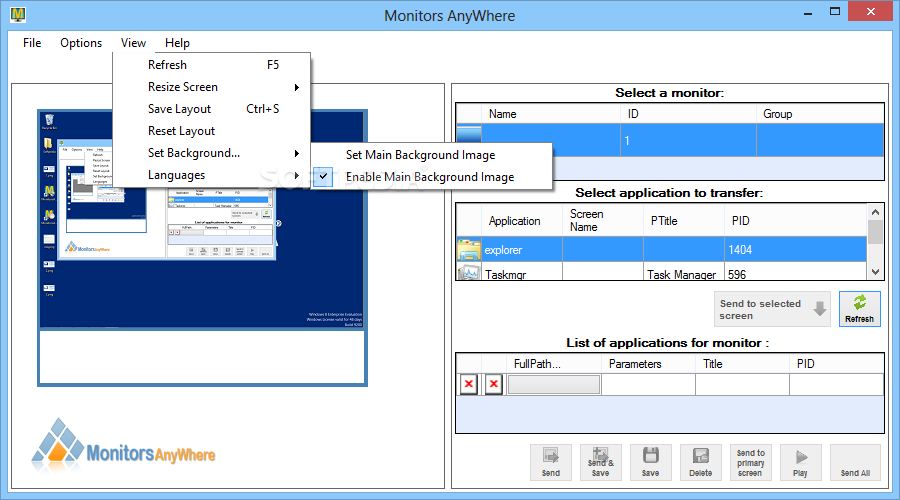
Task: Maximize the Monitors AnyWhere window
Action: (835, 11)
